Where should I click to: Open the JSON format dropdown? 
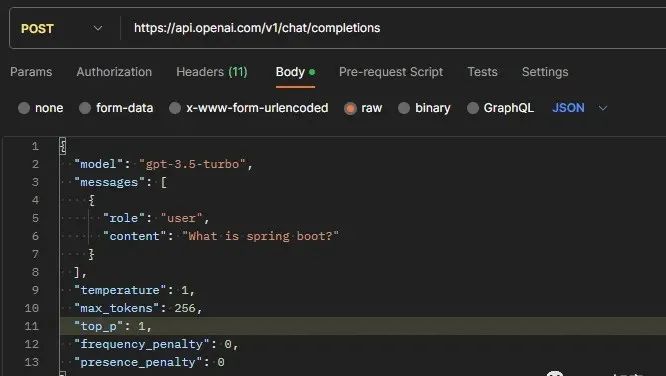coord(579,108)
